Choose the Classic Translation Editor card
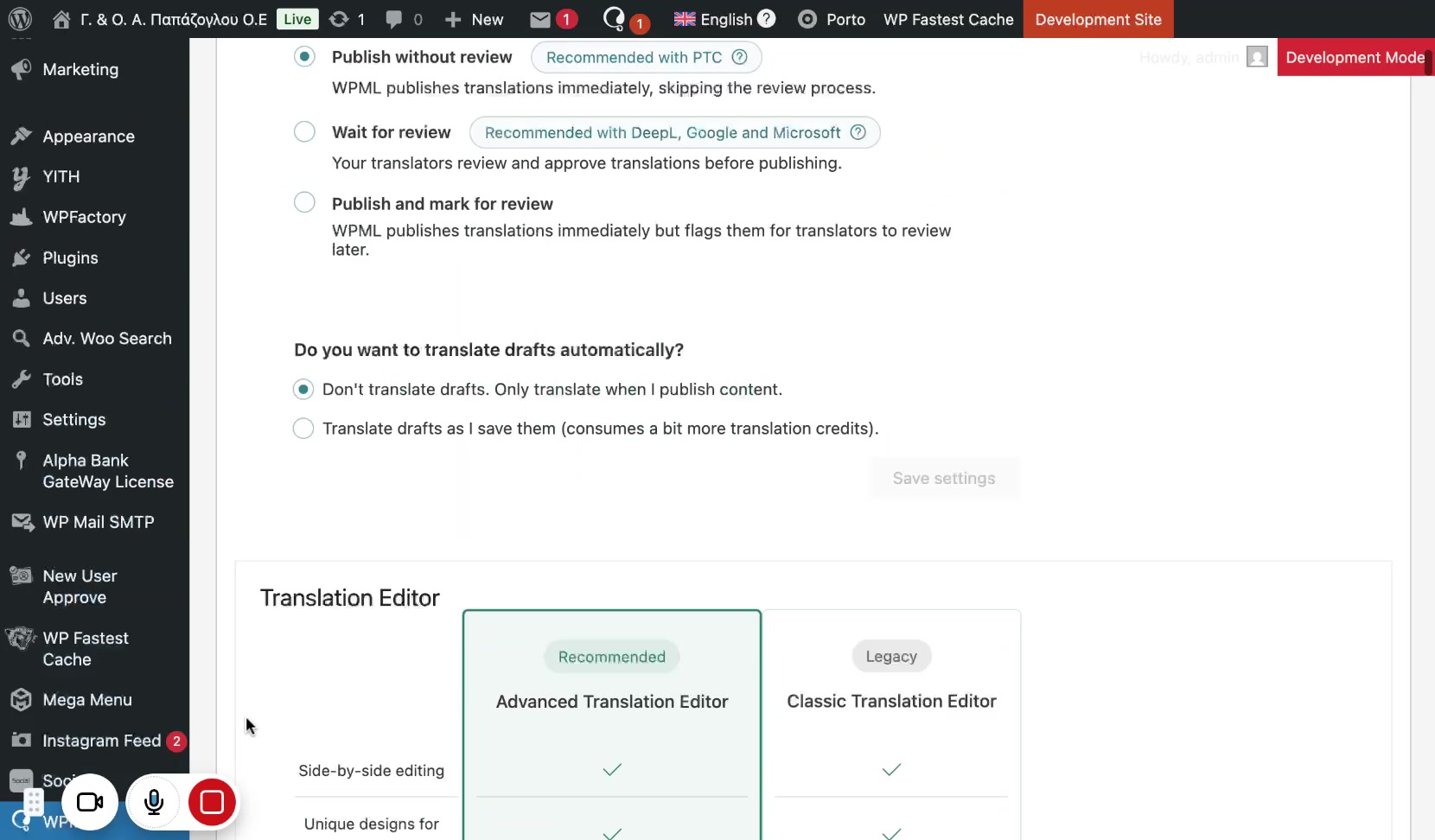The width and height of the screenshot is (1435, 840). 891,701
